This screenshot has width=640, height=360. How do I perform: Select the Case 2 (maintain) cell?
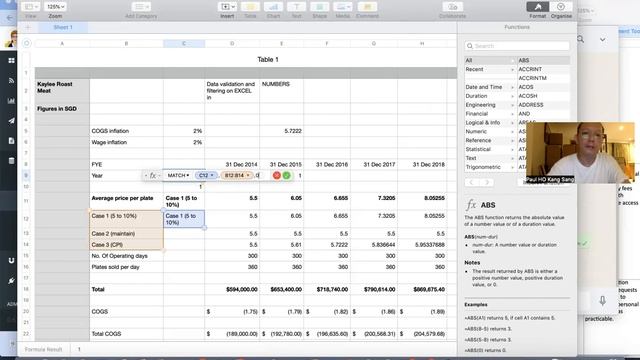127,234
